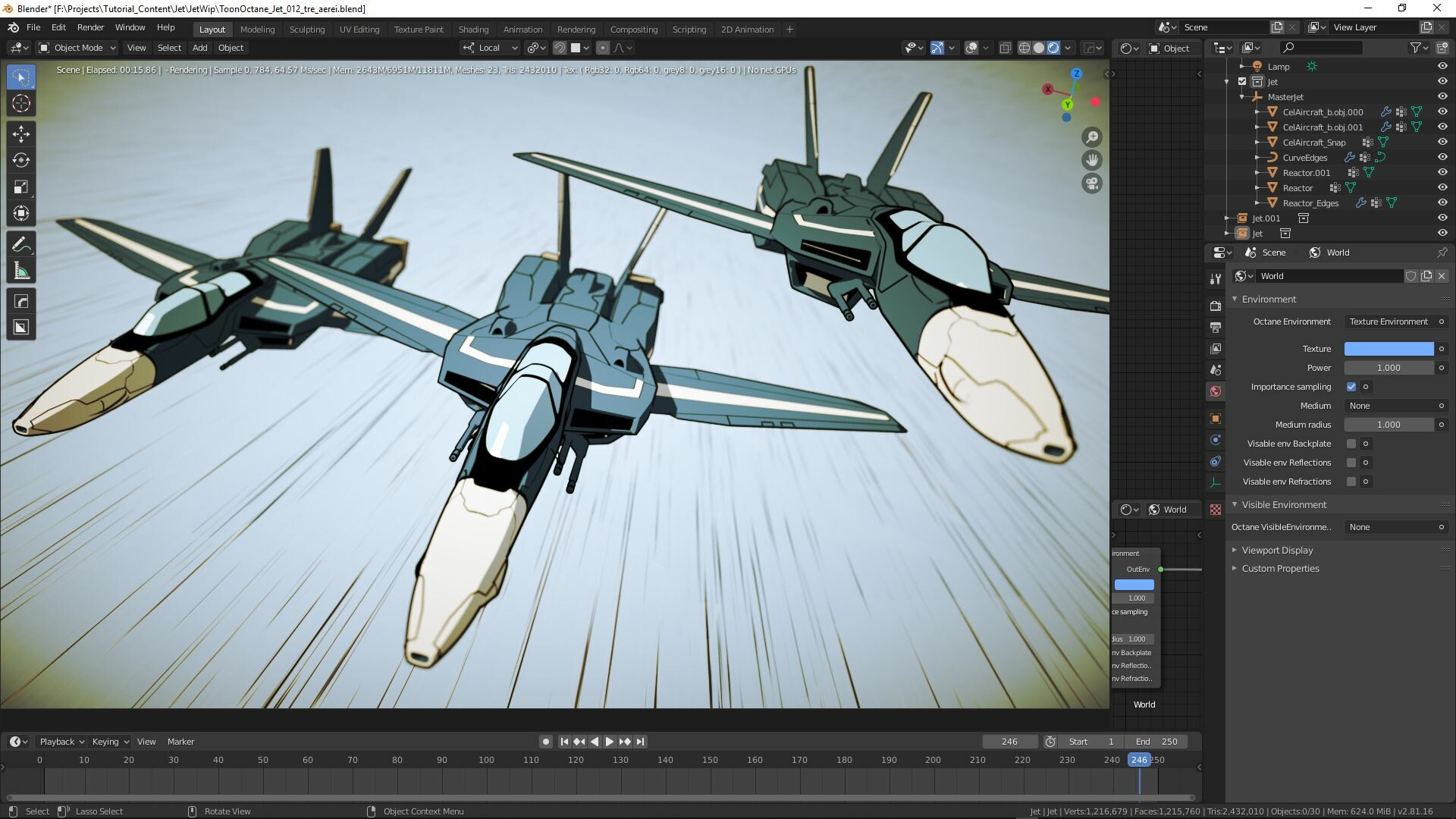The width and height of the screenshot is (1456, 819).
Task: Click the outliner filter funnel icon
Action: pyautogui.click(x=1415, y=48)
